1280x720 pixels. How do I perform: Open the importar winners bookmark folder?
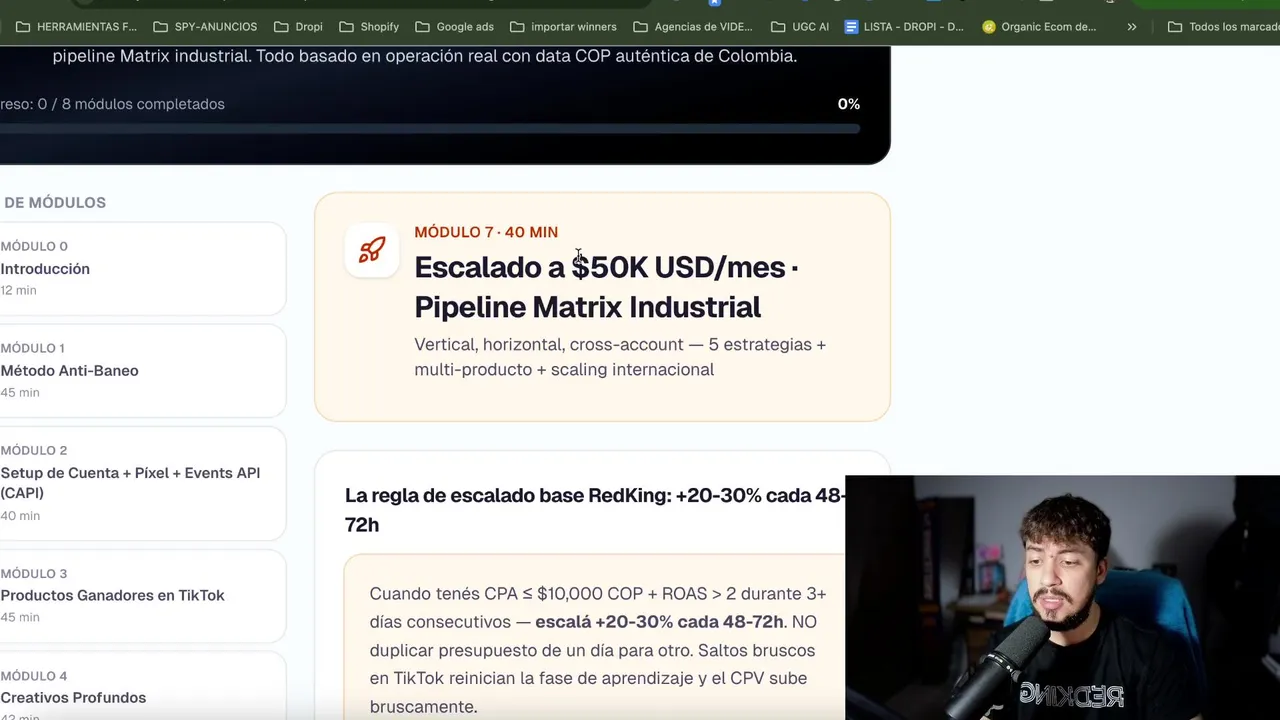pyautogui.click(x=563, y=27)
